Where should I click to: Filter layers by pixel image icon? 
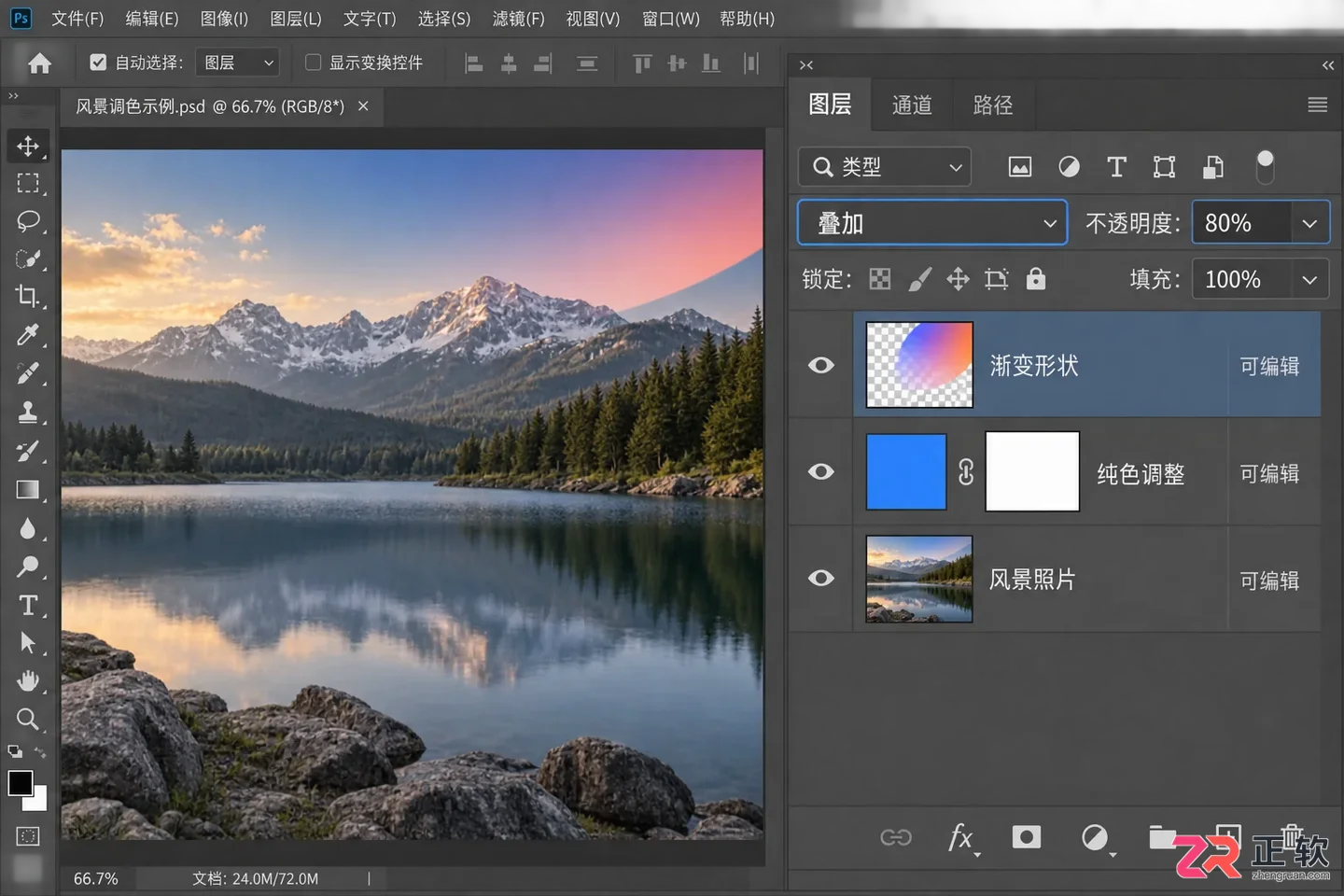pos(1020,167)
